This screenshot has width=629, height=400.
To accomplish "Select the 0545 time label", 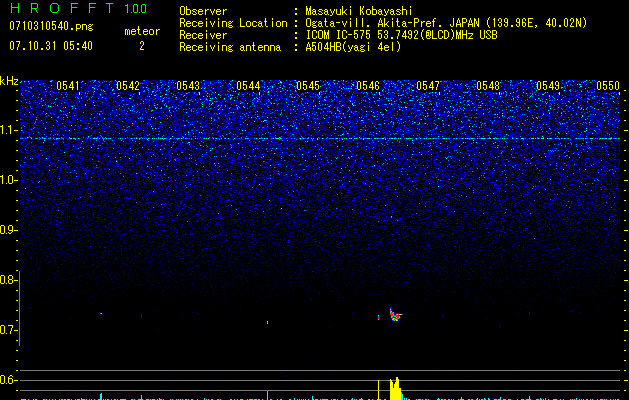I will tap(308, 86).
